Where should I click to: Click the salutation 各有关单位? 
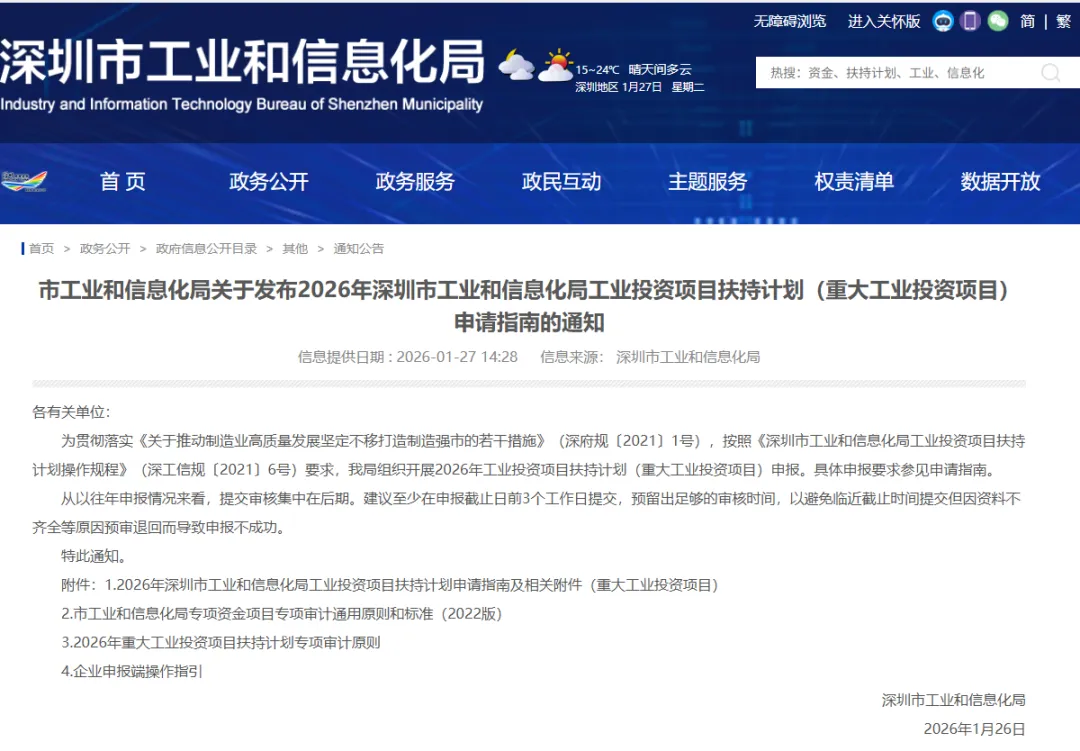click(71, 412)
